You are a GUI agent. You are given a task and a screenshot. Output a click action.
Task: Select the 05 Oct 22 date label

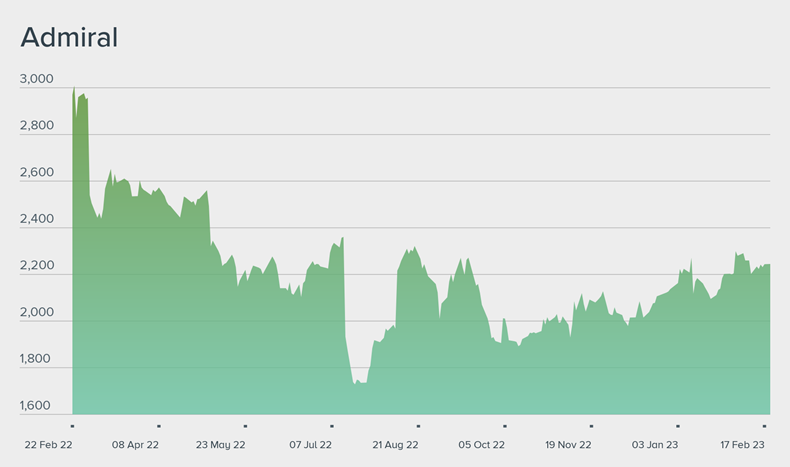click(x=482, y=444)
